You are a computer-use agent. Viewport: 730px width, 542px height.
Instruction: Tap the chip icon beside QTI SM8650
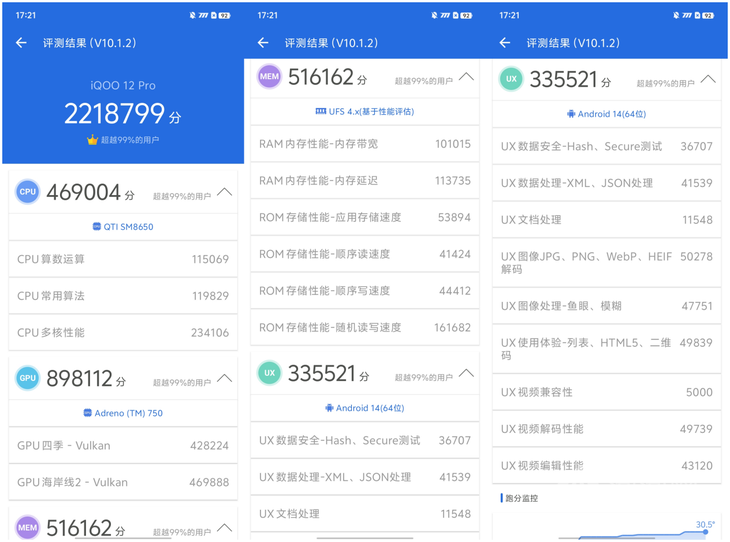click(97, 227)
